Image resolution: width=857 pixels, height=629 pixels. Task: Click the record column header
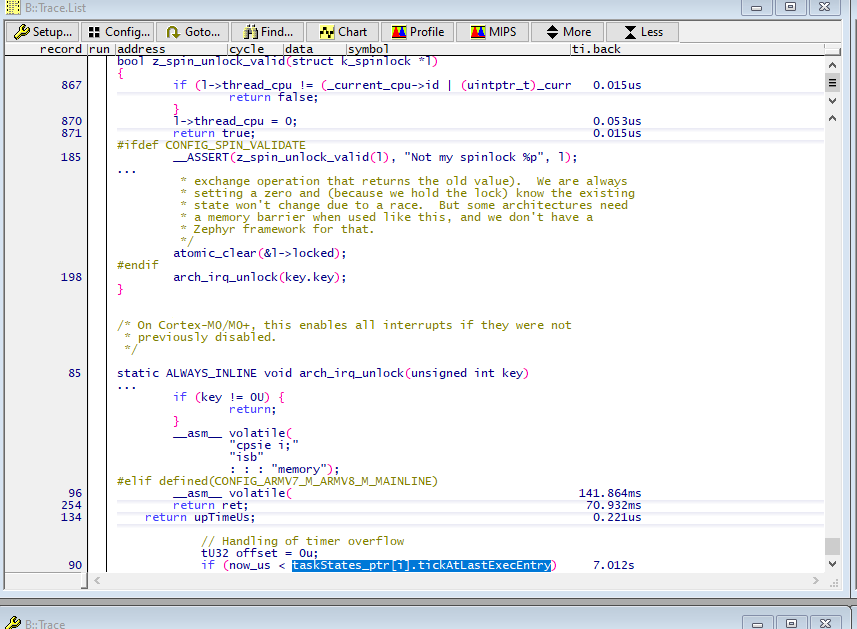(x=60, y=48)
